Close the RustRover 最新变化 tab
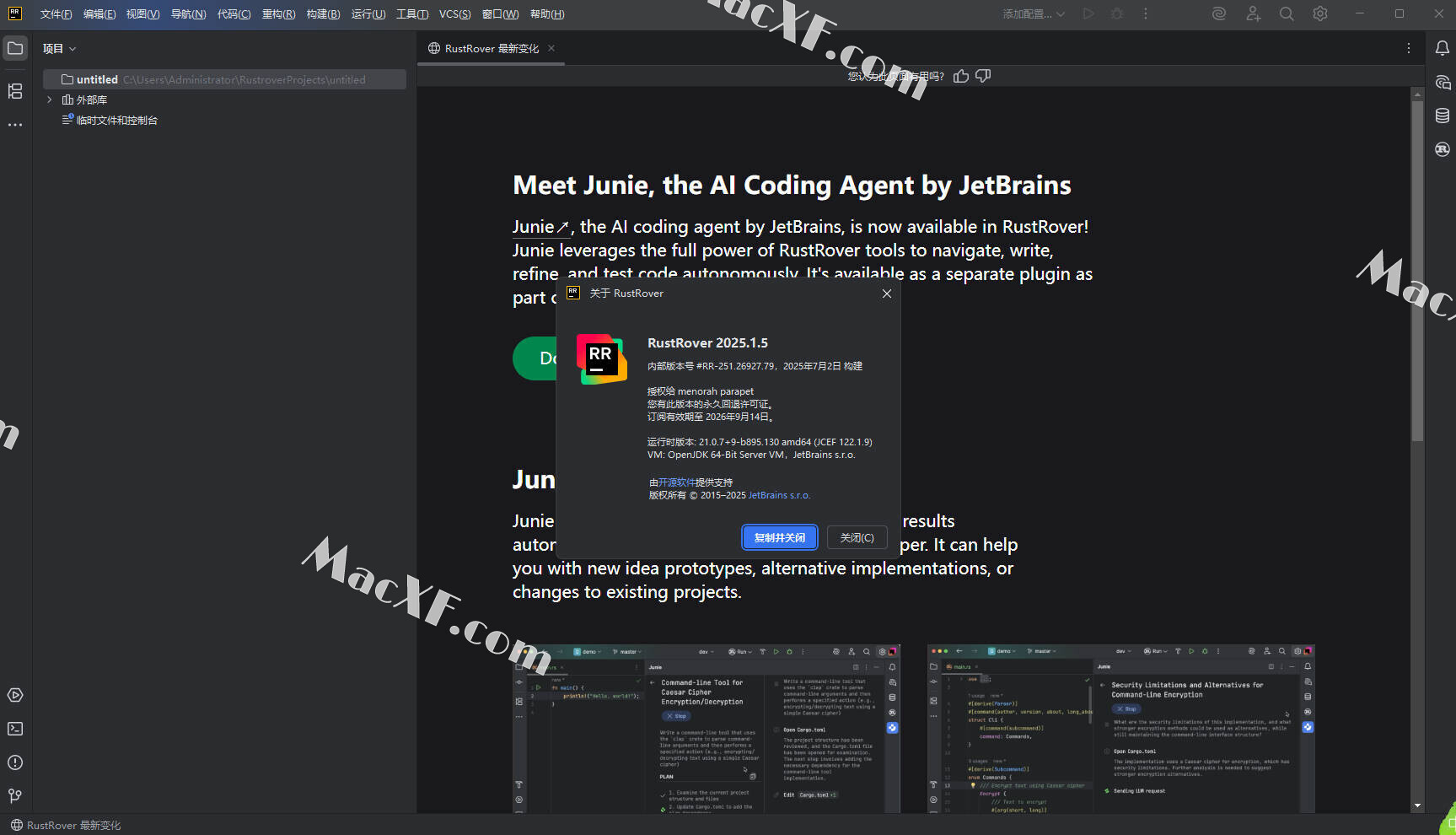The image size is (1456, 835). coord(551,48)
